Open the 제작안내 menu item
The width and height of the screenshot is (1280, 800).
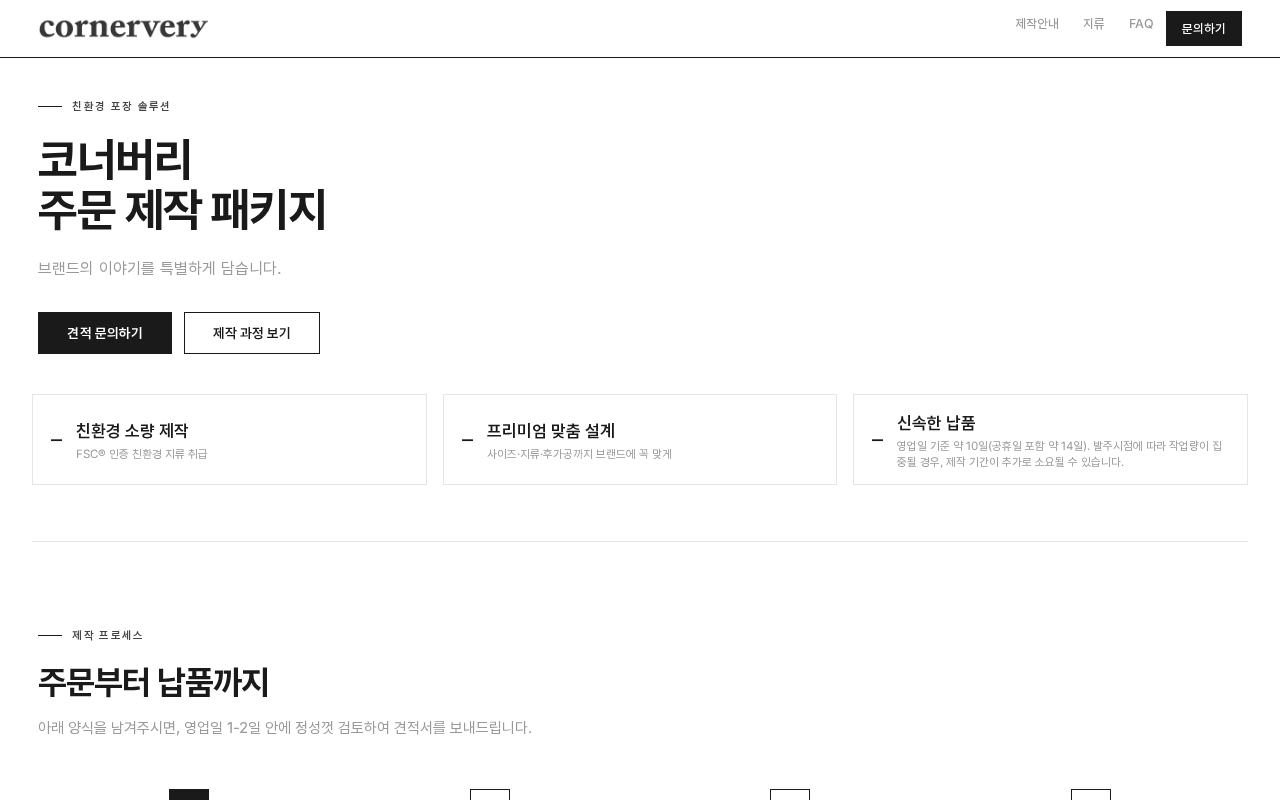coord(1037,24)
